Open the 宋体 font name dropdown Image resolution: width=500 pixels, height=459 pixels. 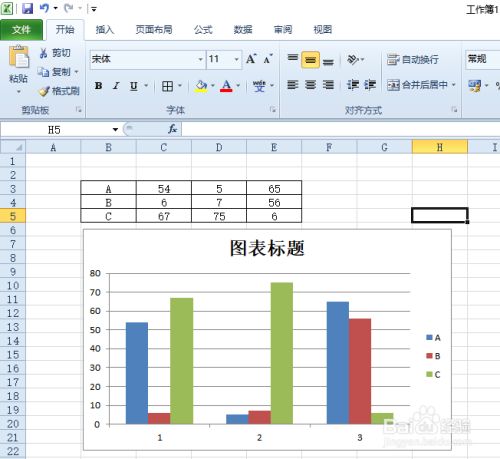click(201, 59)
